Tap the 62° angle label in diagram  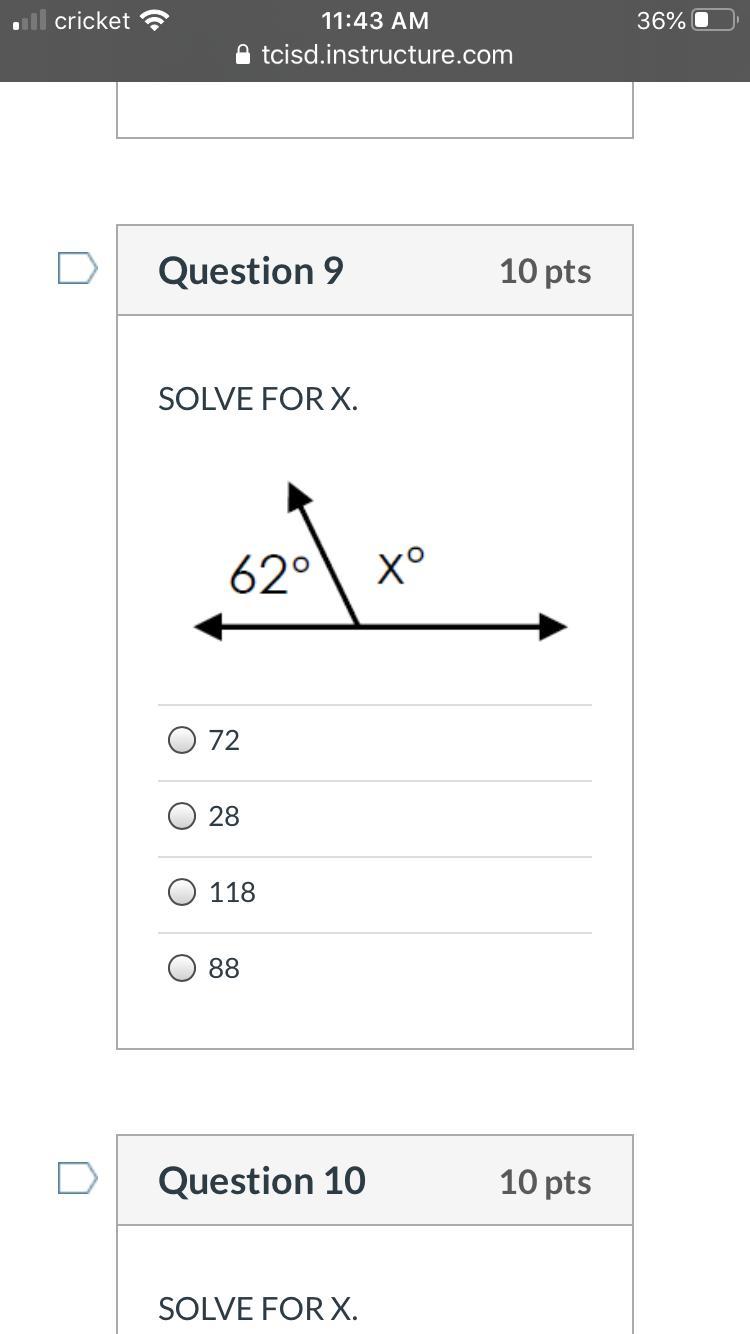[x=269, y=575]
